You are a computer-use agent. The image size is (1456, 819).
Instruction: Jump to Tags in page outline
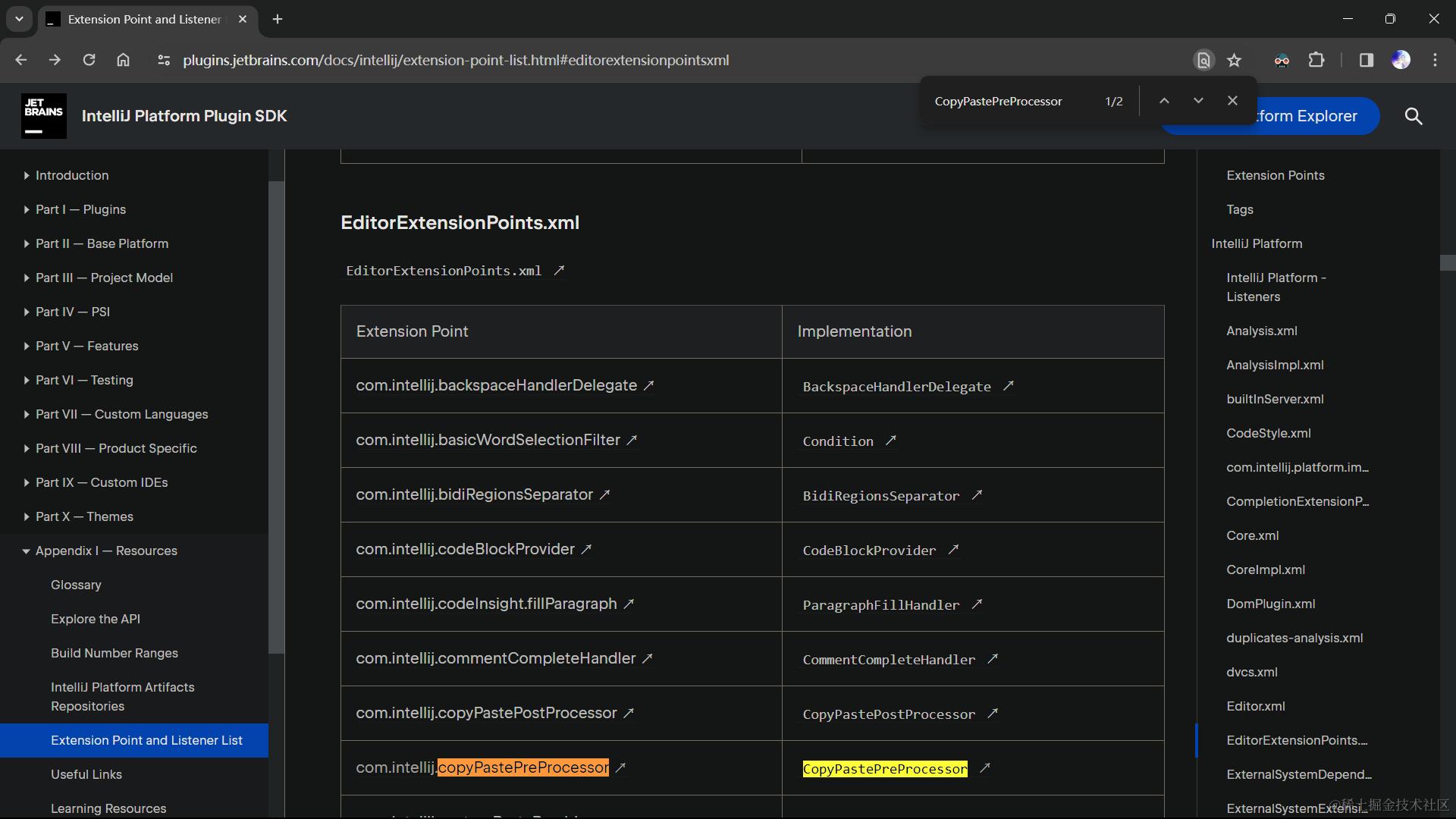[x=1240, y=209]
